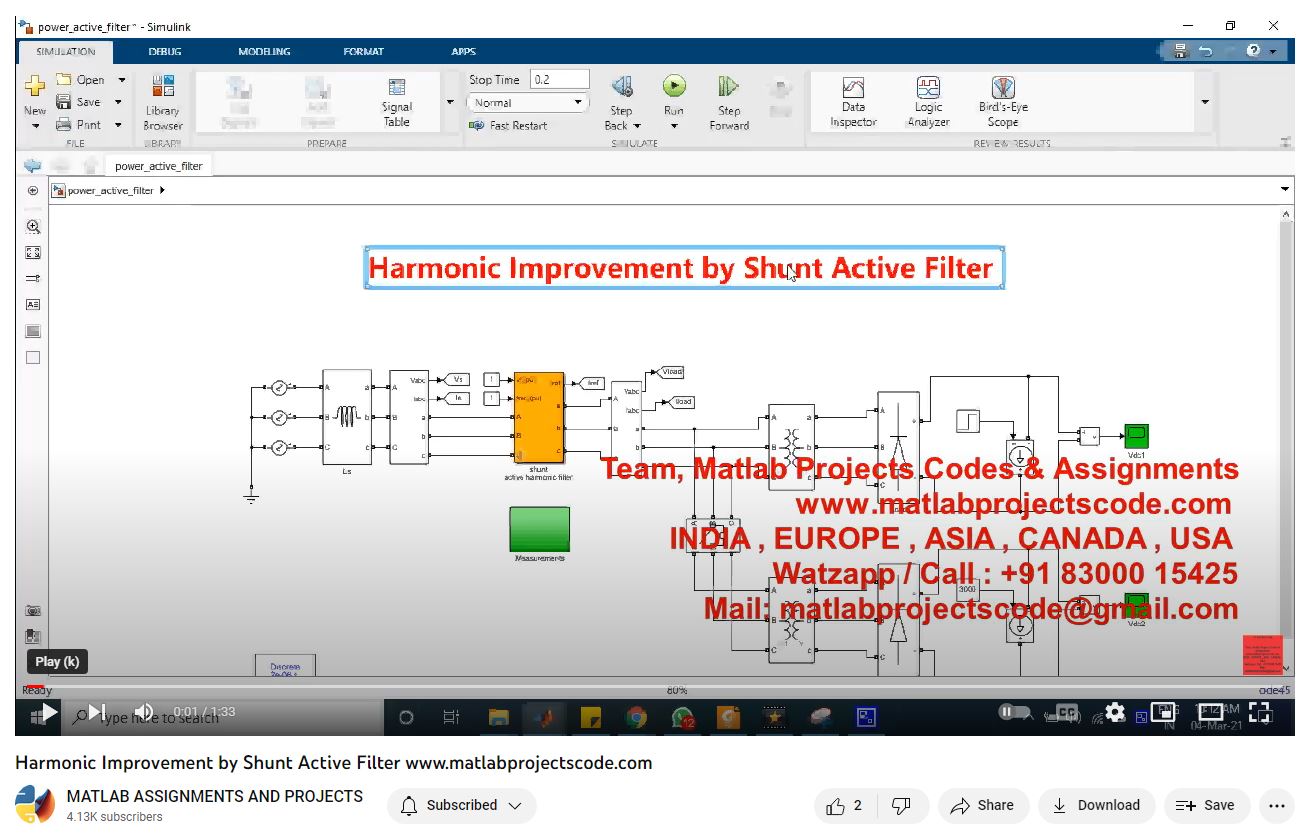
Task: Open the Normal simulation mode dropdown
Action: (527, 103)
